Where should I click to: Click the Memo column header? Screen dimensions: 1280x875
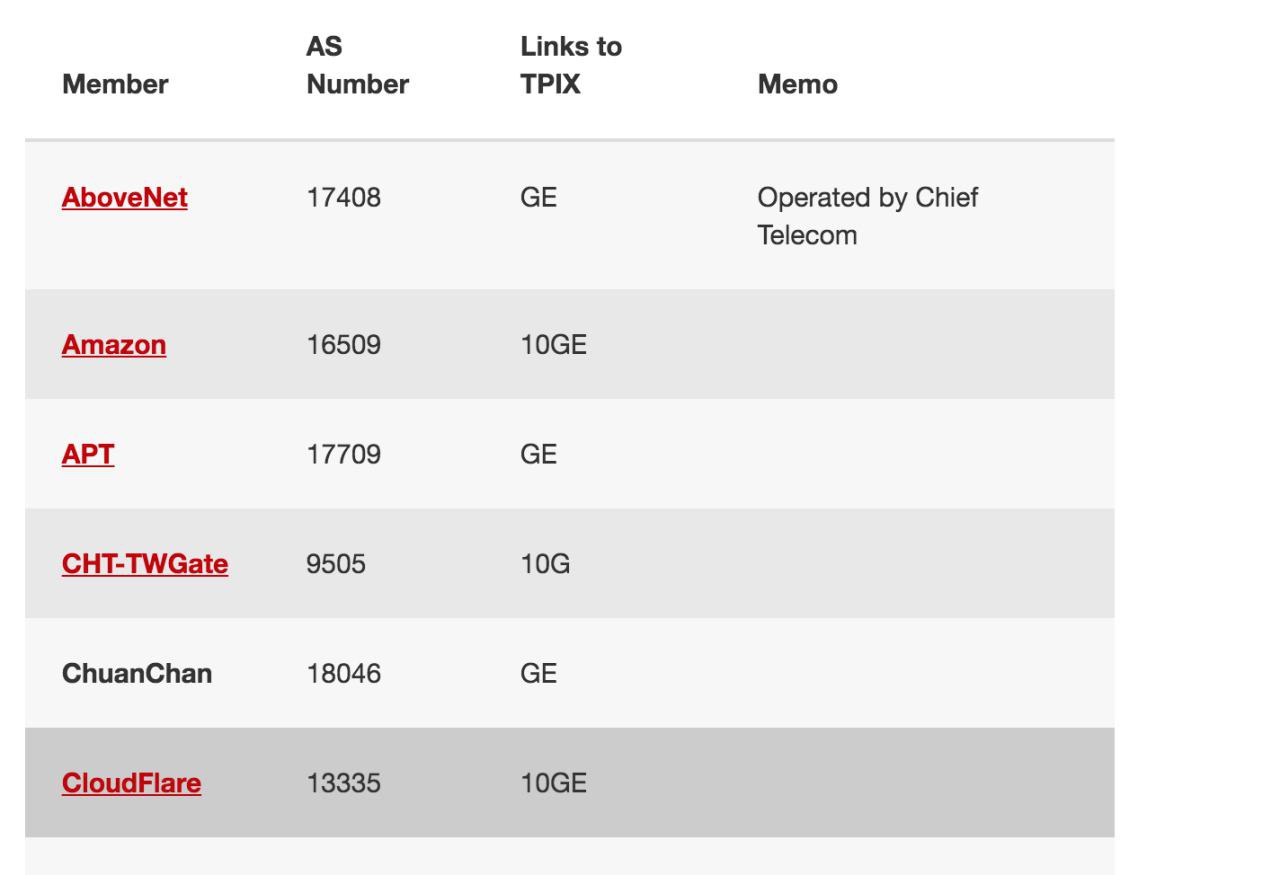pyautogui.click(x=797, y=86)
